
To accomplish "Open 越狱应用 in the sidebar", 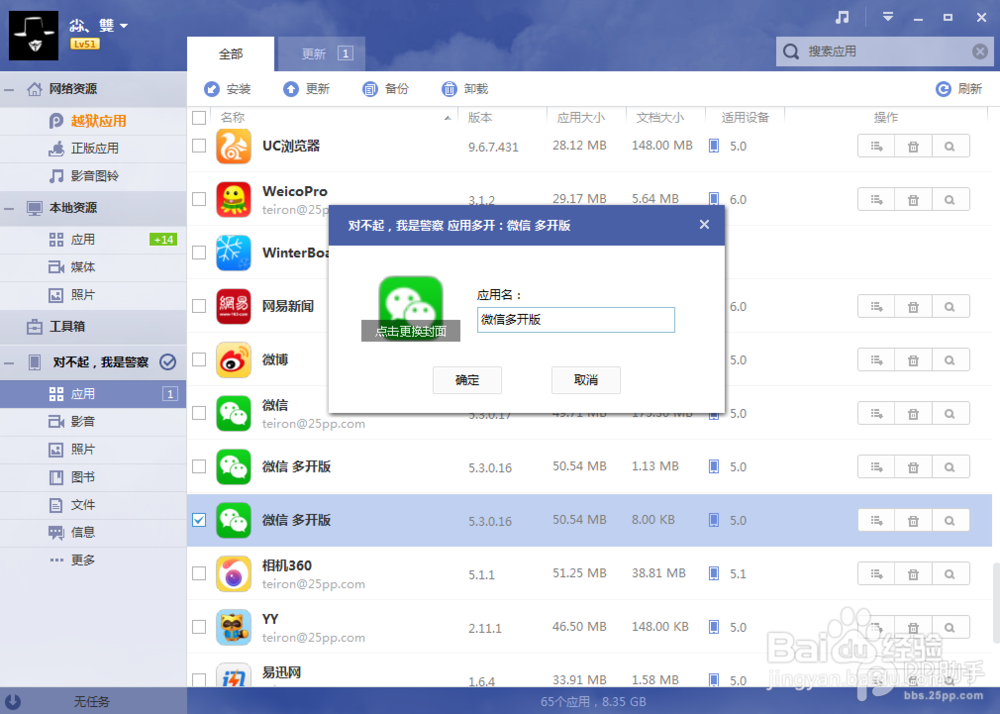I will point(99,120).
